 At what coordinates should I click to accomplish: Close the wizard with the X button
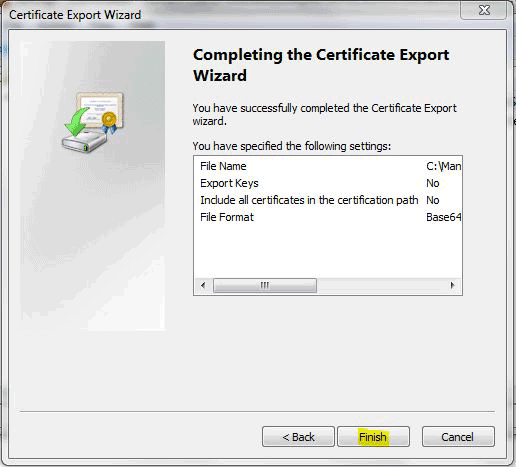(x=484, y=10)
